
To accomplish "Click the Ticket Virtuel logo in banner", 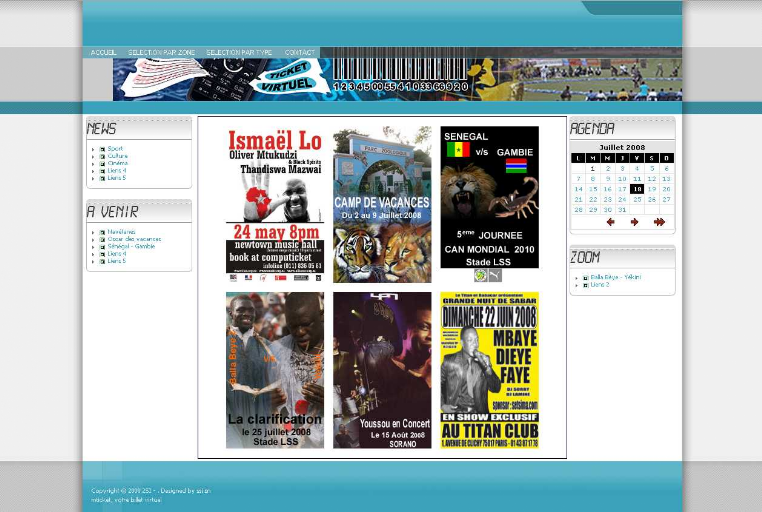I will click(x=288, y=78).
